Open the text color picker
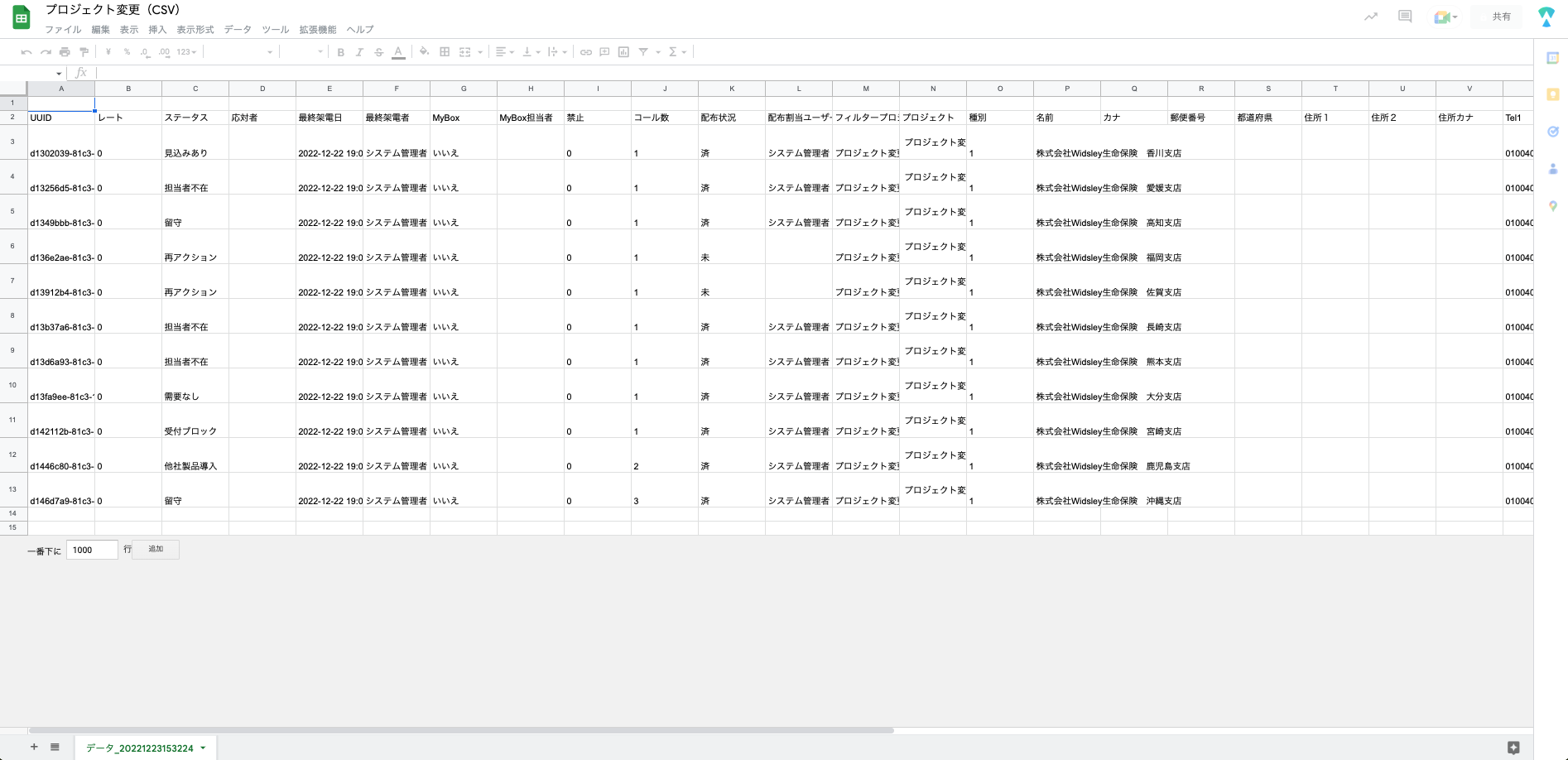 coord(398,52)
